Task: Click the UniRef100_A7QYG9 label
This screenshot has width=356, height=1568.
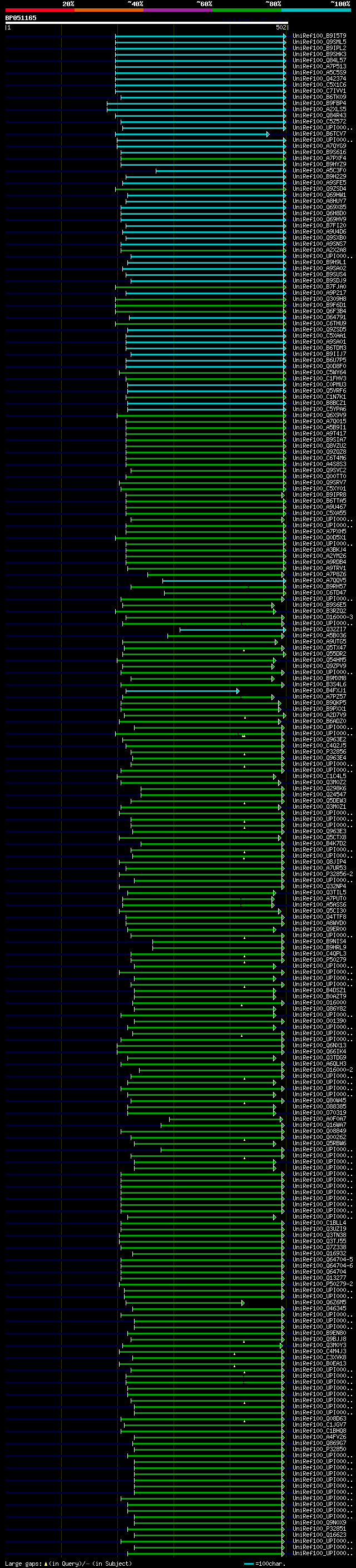Action: pyautogui.click(x=319, y=146)
